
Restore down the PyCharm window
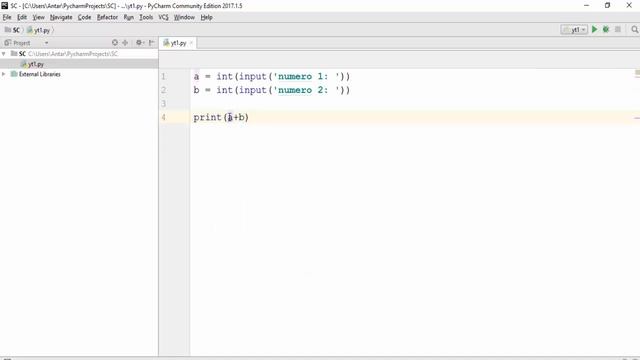[607, 5]
